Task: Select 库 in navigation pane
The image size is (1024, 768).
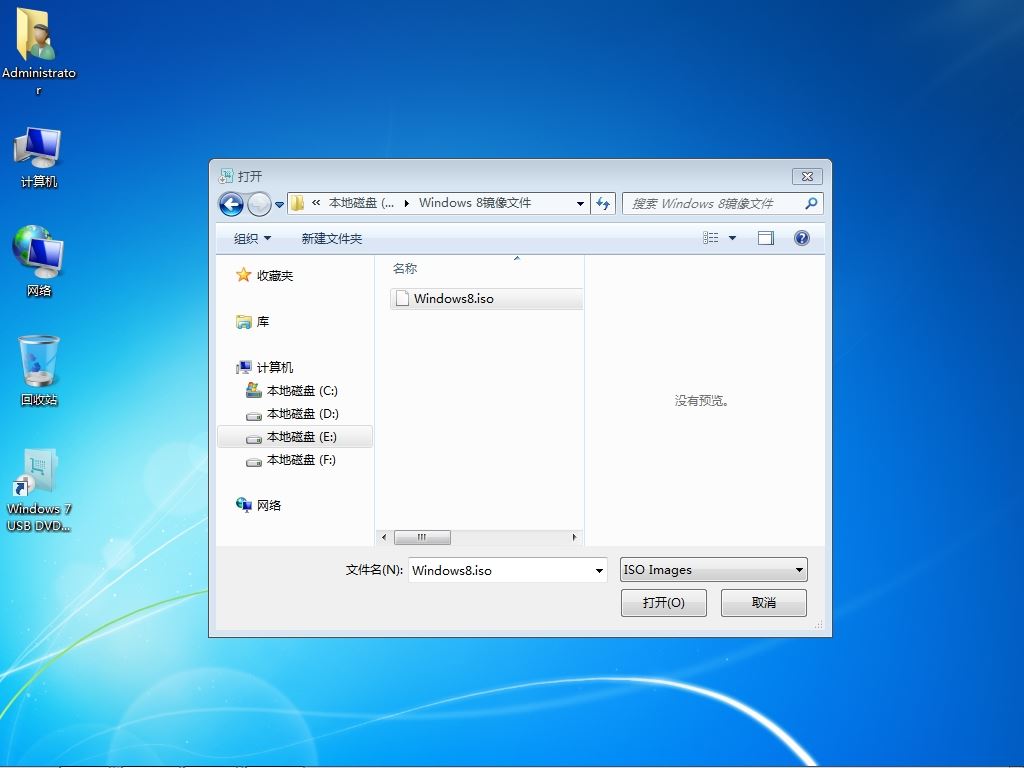Action: 252,321
